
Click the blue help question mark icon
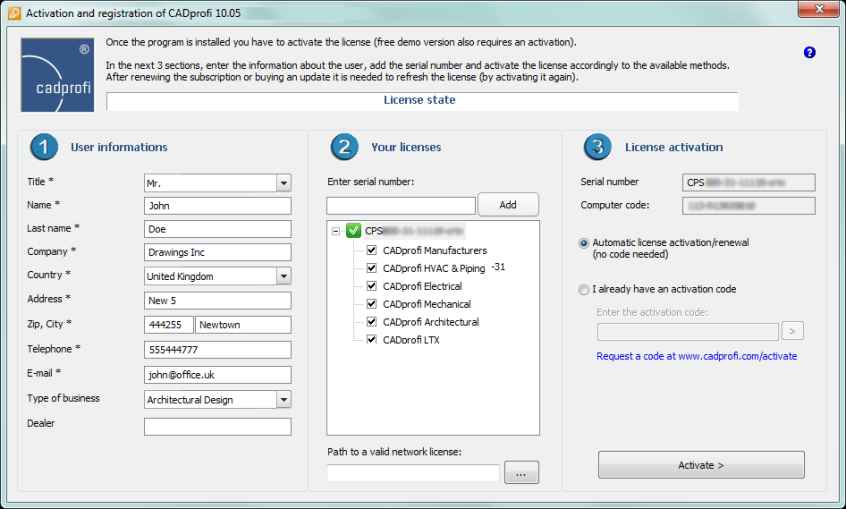pos(810,52)
